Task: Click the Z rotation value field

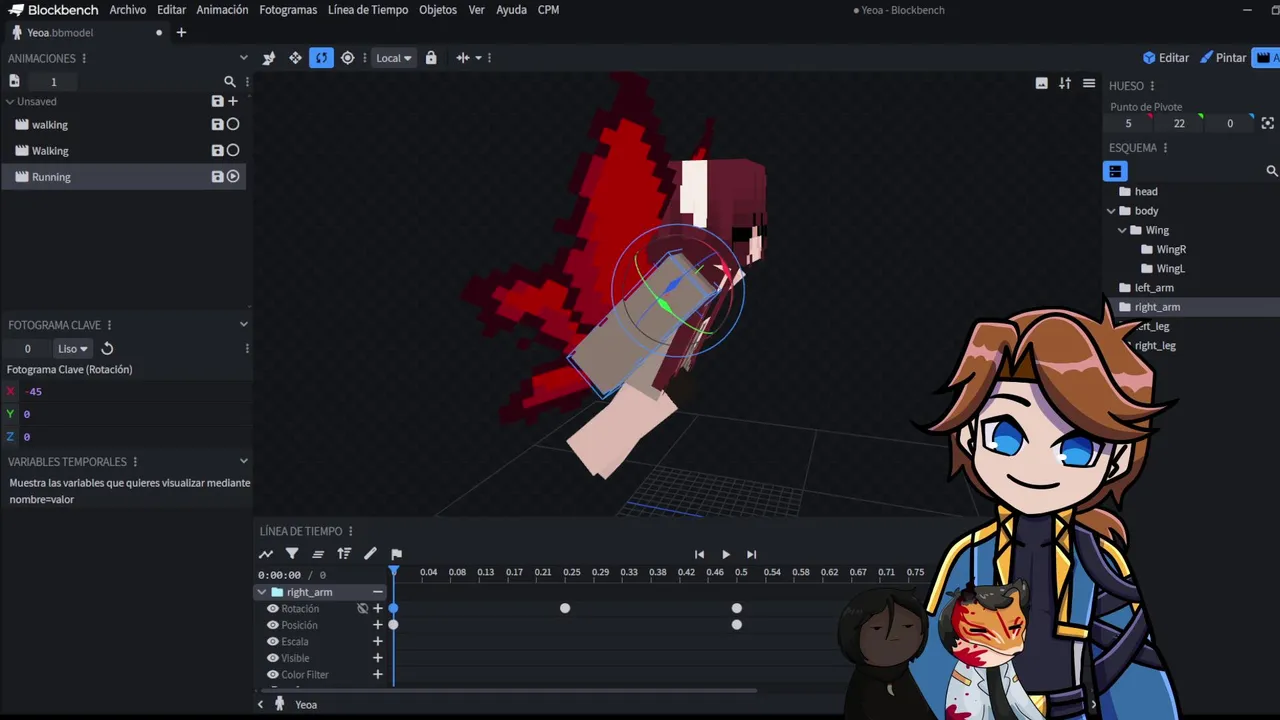Action: (x=135, y=437)
